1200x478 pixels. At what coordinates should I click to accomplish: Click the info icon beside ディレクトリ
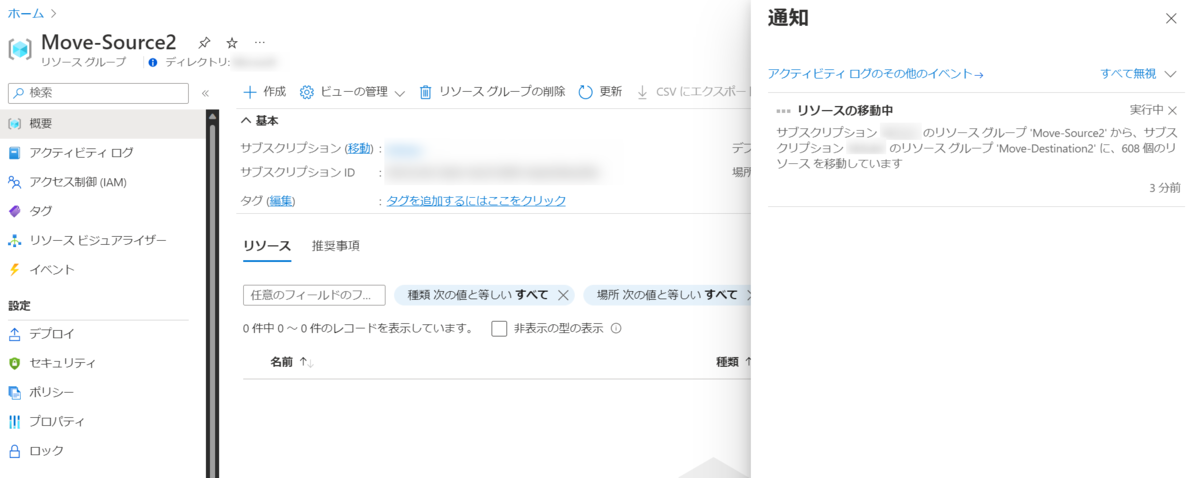pyautogui.click(x=153, y=62)
